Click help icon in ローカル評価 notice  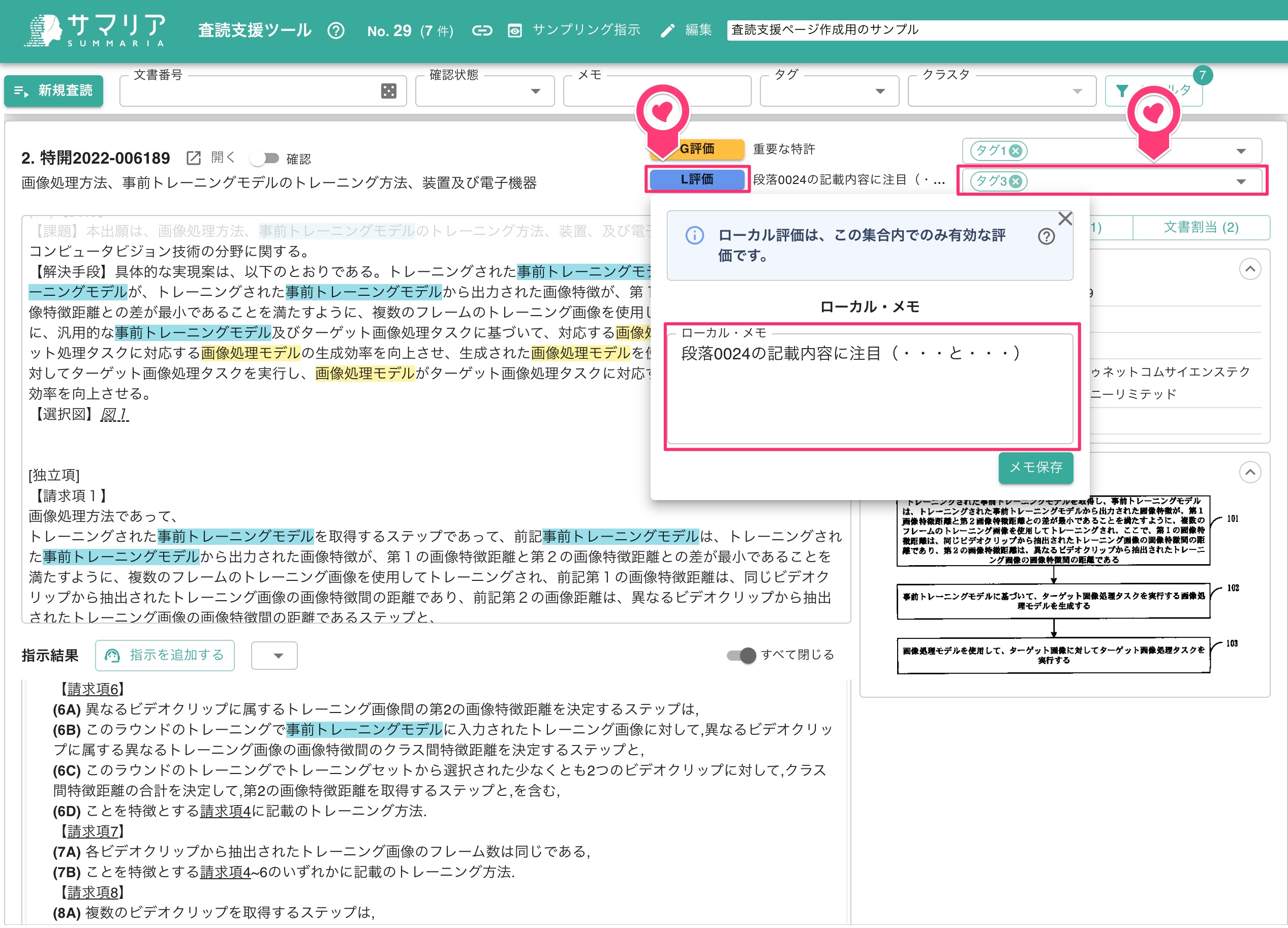point(1046,236)
